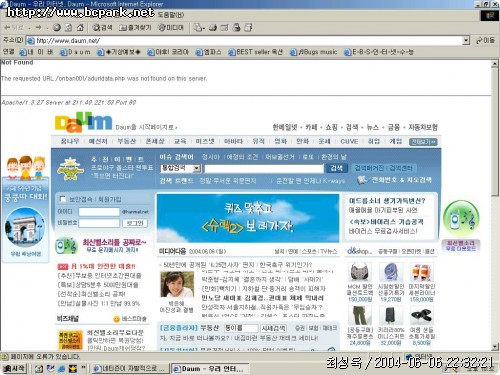Click the 이동 go button
The image size is (500, 375).
[x=485, y=41]
